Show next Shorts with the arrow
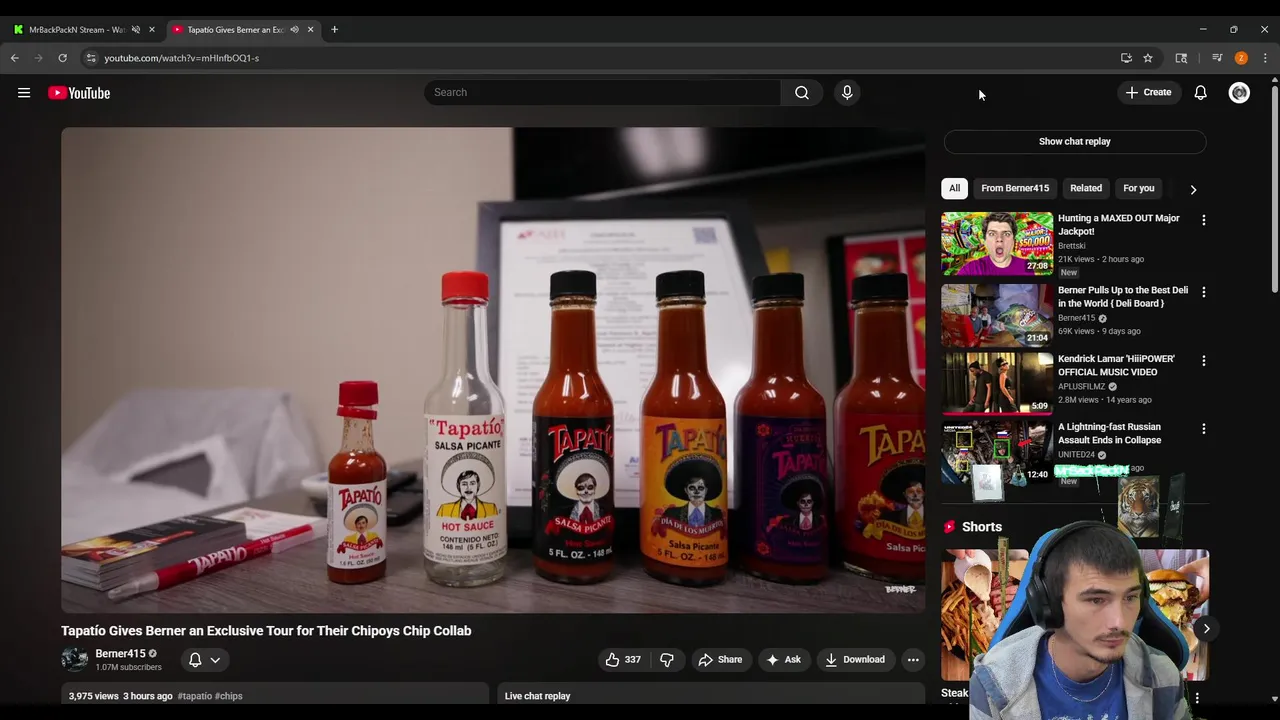 click(1206, 629)
